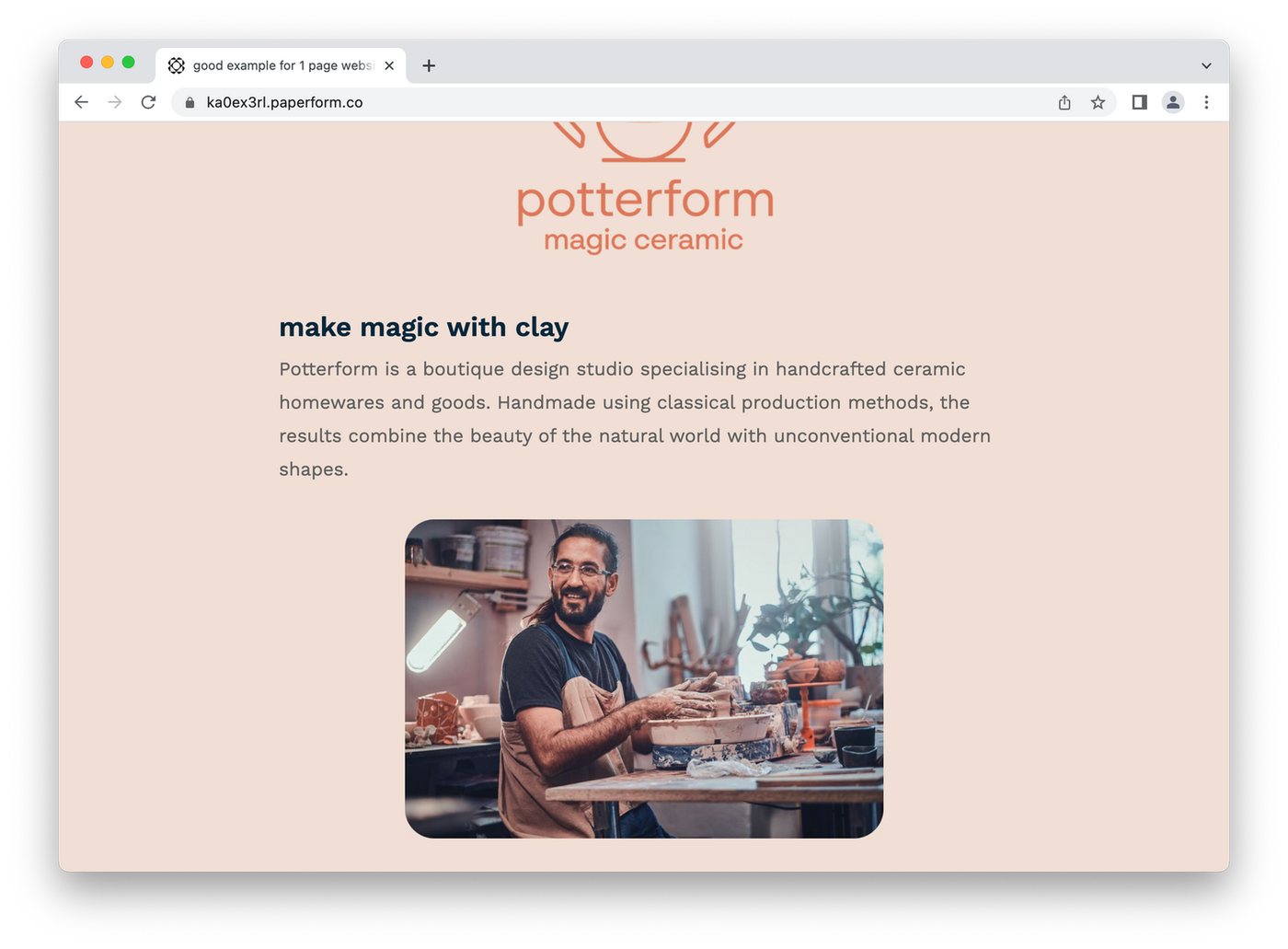The width and height of the screenshot is (1288, 949).
Task: Toggle the browser side panel
Action: 1139,102
